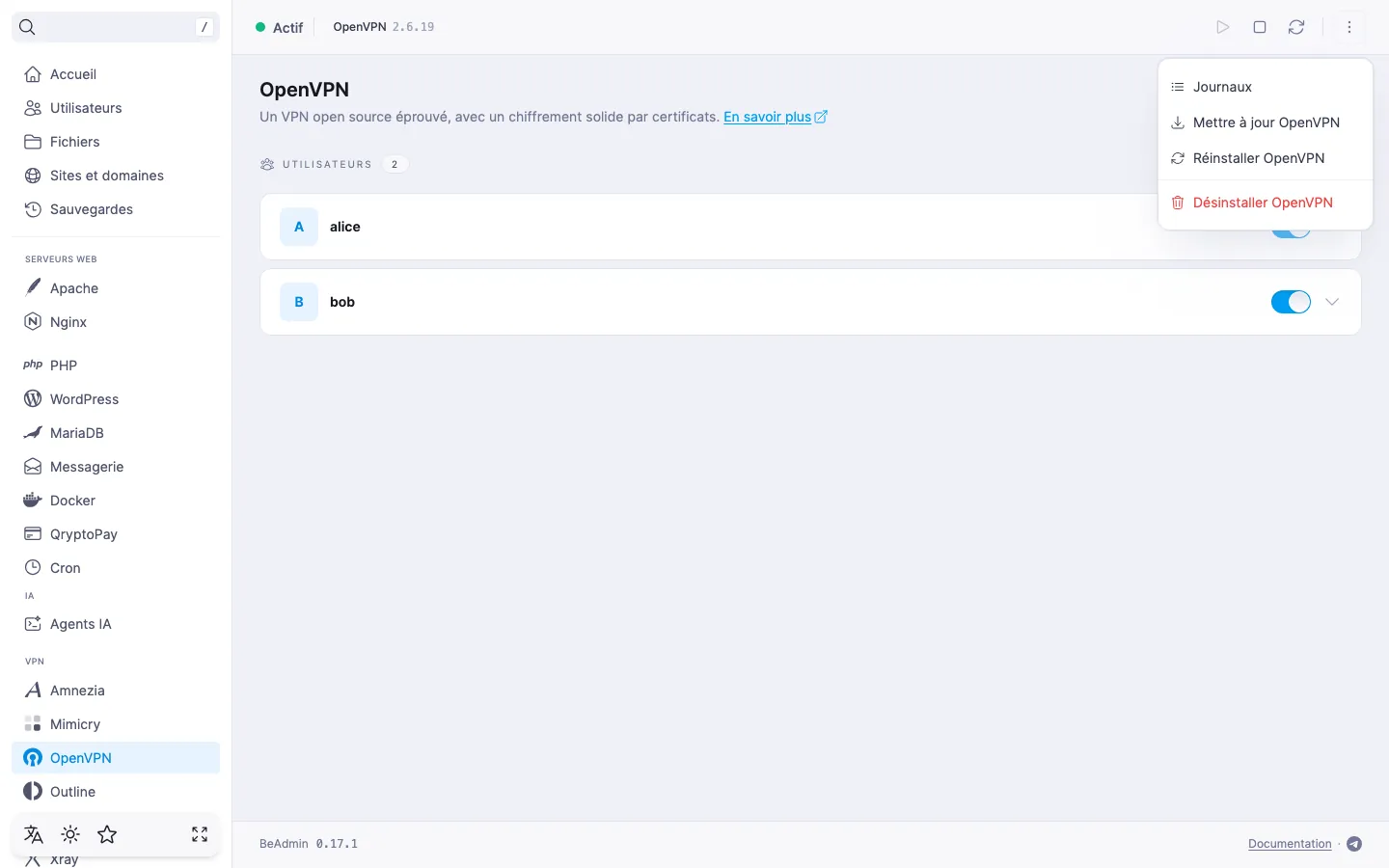Open Amnezia VPN page
Image resolution: width=1389 pixels, height=868 pixels.
tap(116, 691)
